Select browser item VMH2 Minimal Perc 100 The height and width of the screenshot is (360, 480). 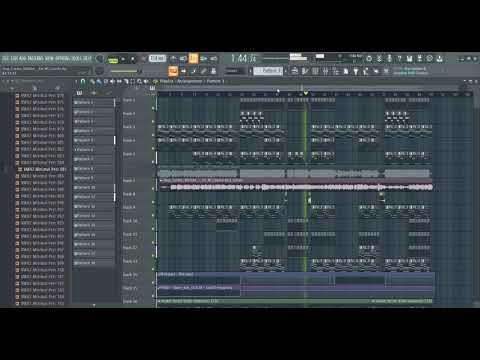[x=40, y=270]
